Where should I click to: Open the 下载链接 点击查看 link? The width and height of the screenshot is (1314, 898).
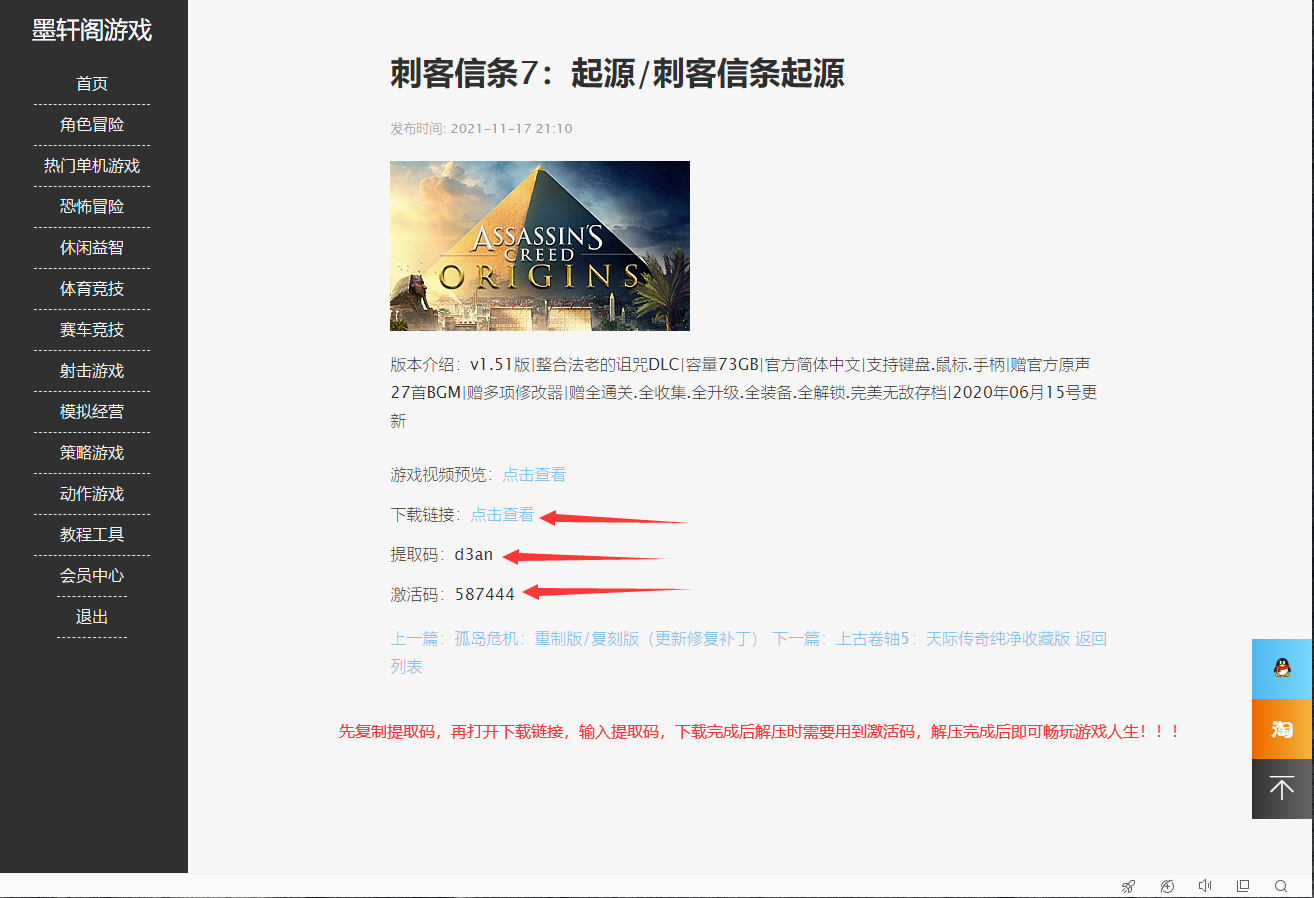(502, 515)
